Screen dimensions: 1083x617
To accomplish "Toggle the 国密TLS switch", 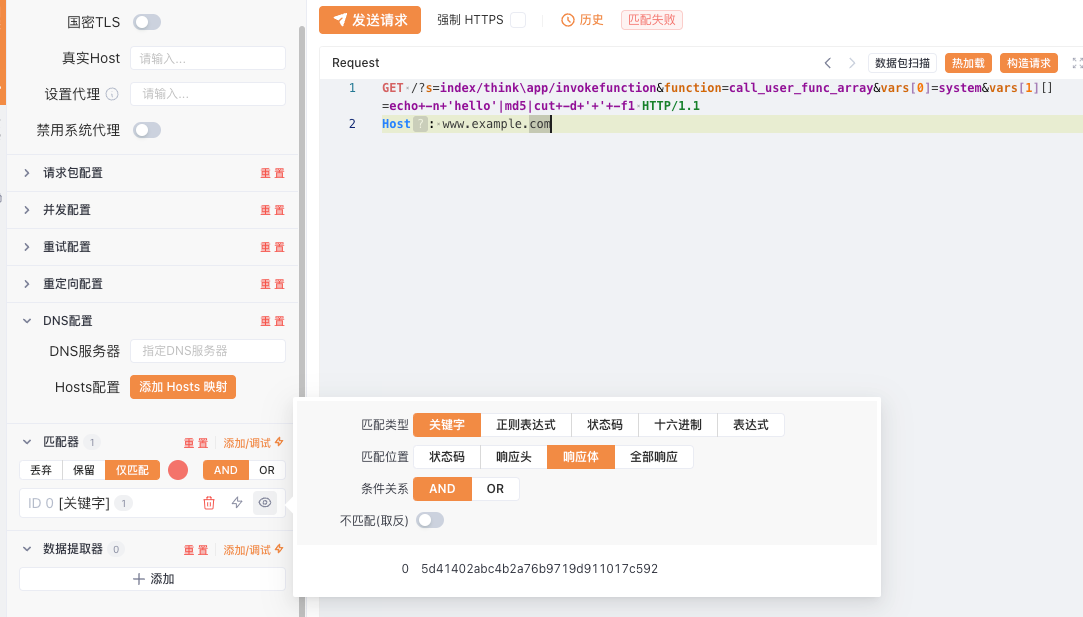I will (x=147, y=22).
